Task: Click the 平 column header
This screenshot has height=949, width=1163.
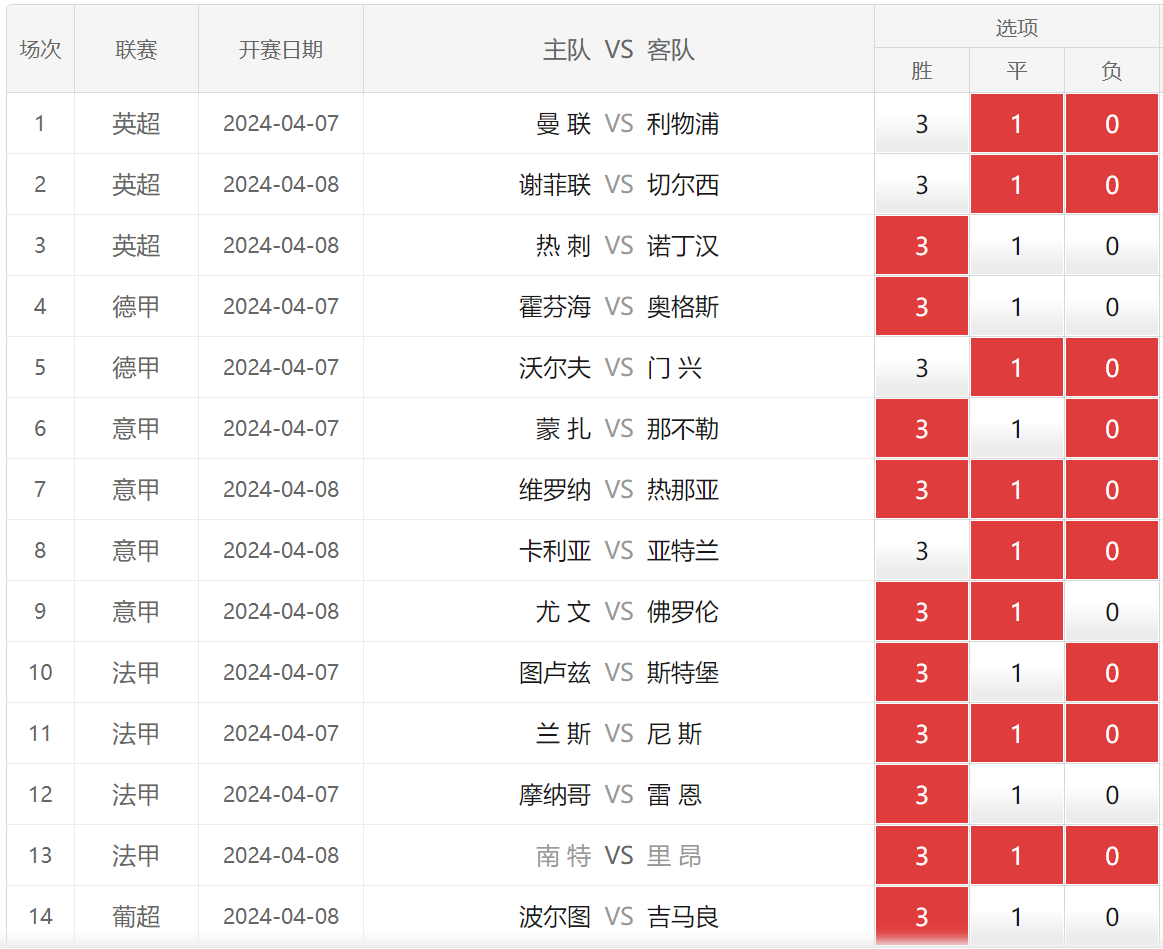Action: (1016, 70)
